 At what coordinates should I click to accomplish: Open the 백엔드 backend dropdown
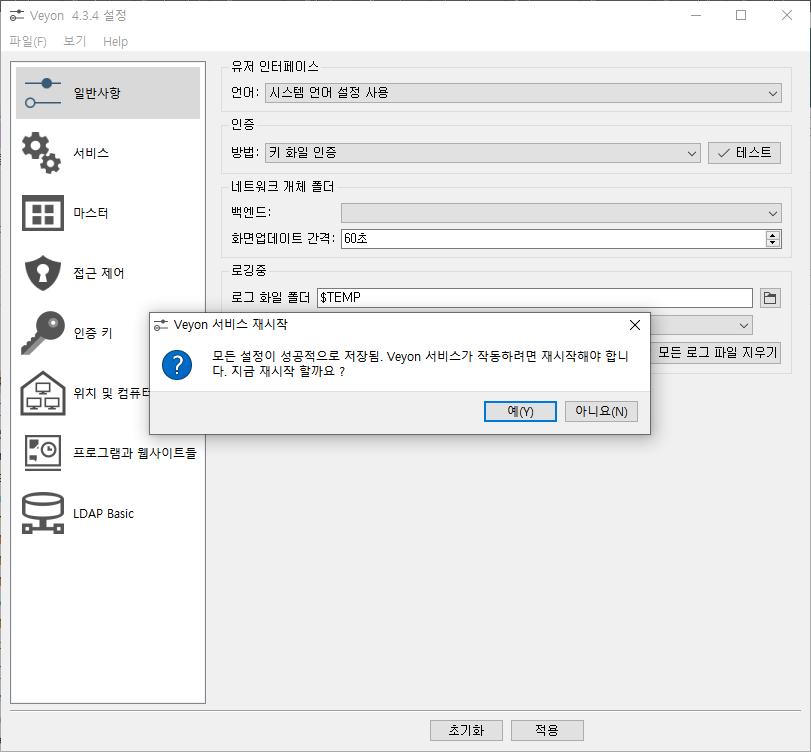pos(561,213)
